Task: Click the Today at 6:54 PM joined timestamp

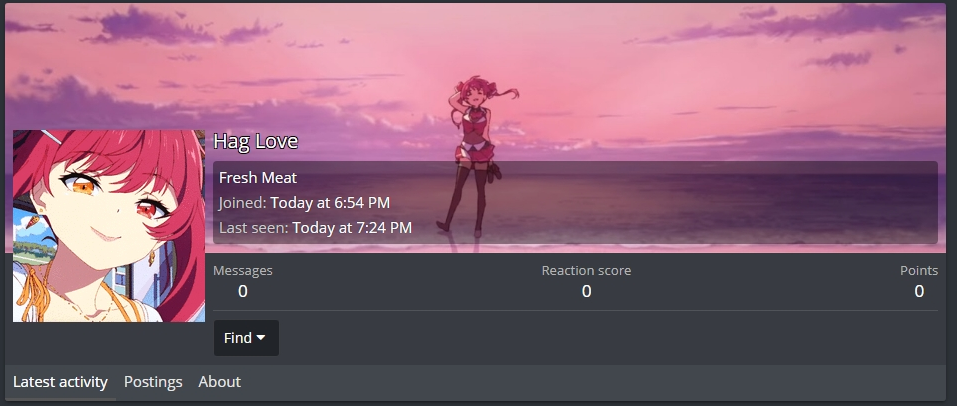Action: coord(330,203)
